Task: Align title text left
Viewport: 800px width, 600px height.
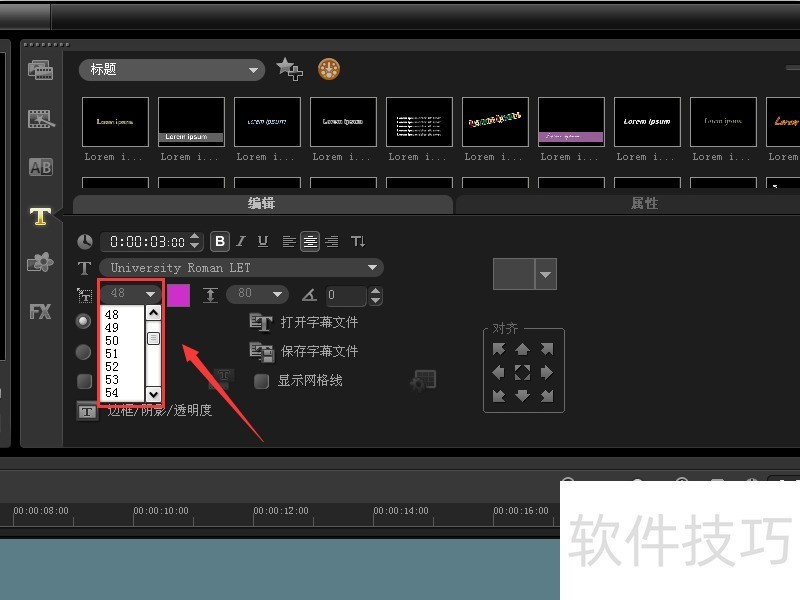Action: (x=289, y=241)
